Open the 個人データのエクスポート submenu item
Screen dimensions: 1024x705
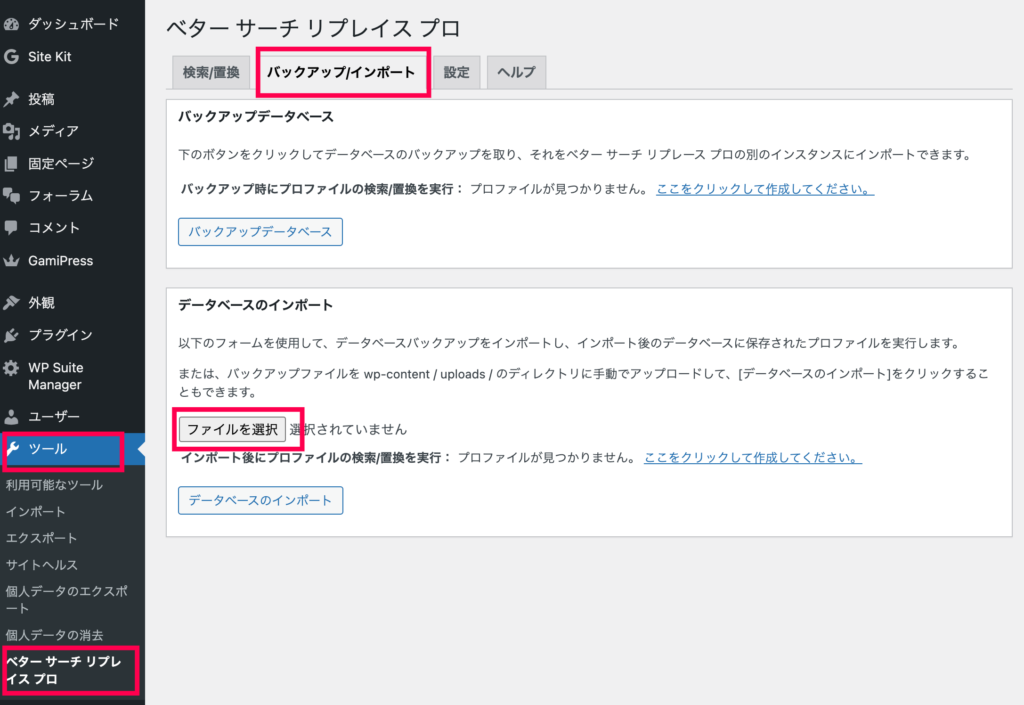pos(67,600)
